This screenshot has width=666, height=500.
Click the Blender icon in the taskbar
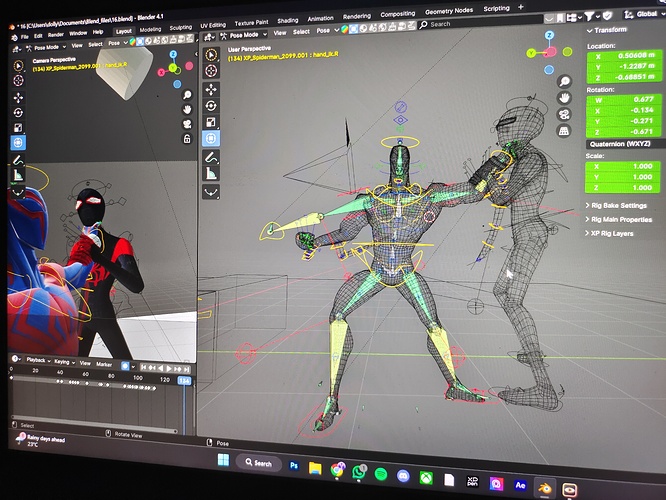tap(545, 488)
